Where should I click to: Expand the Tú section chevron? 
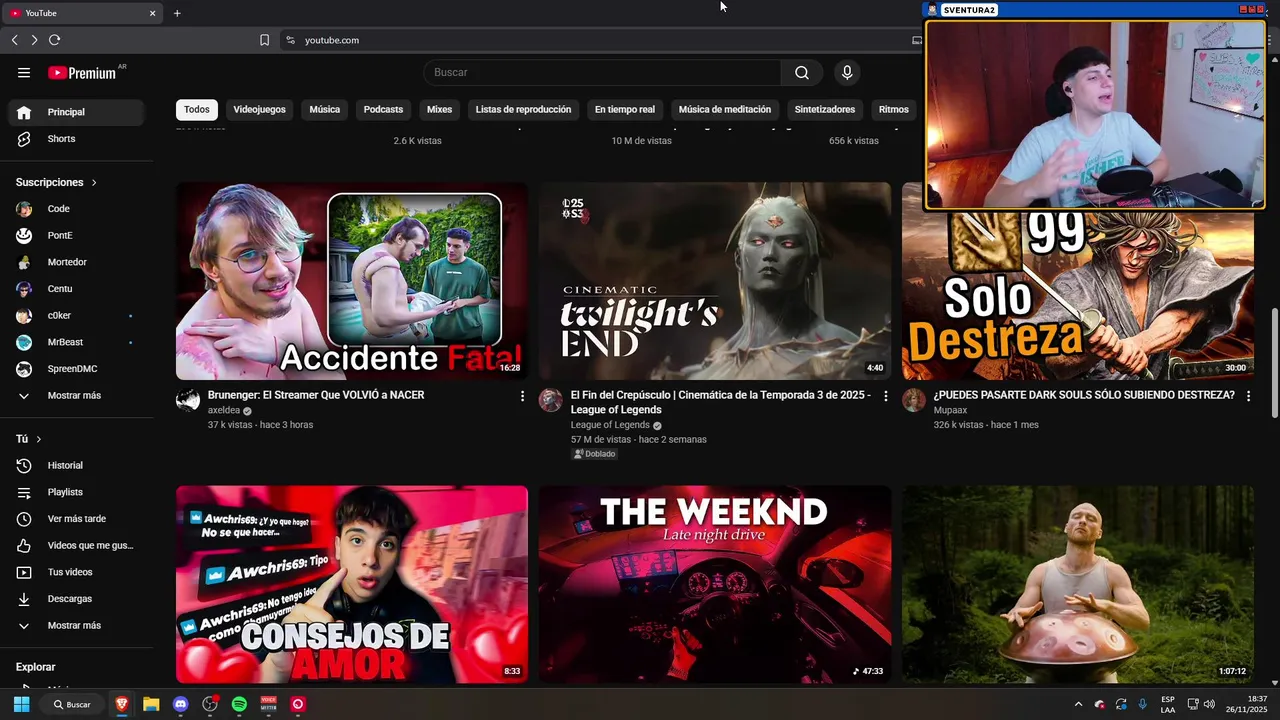39,439
